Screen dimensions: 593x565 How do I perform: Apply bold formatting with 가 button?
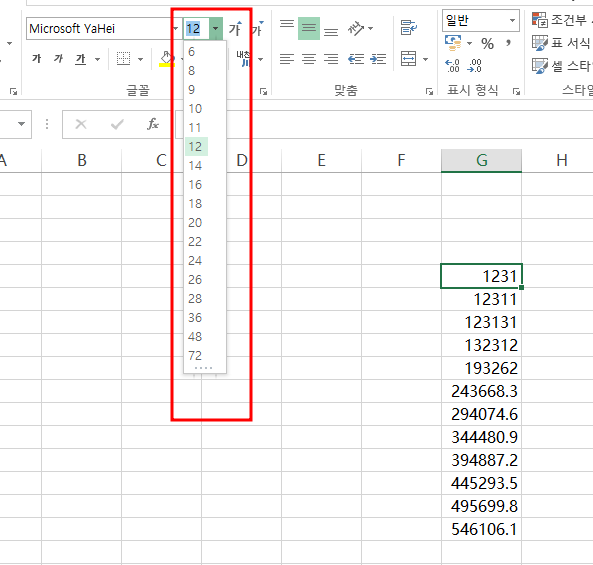coord(36,59)
